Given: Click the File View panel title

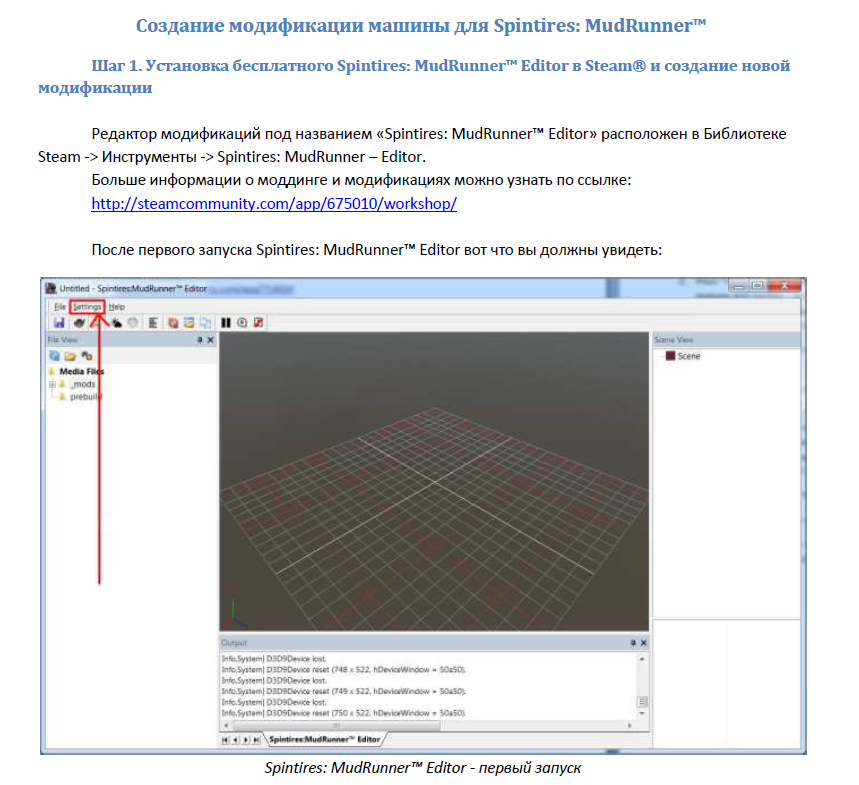Looking at the screenshot, I should point(62,340).
